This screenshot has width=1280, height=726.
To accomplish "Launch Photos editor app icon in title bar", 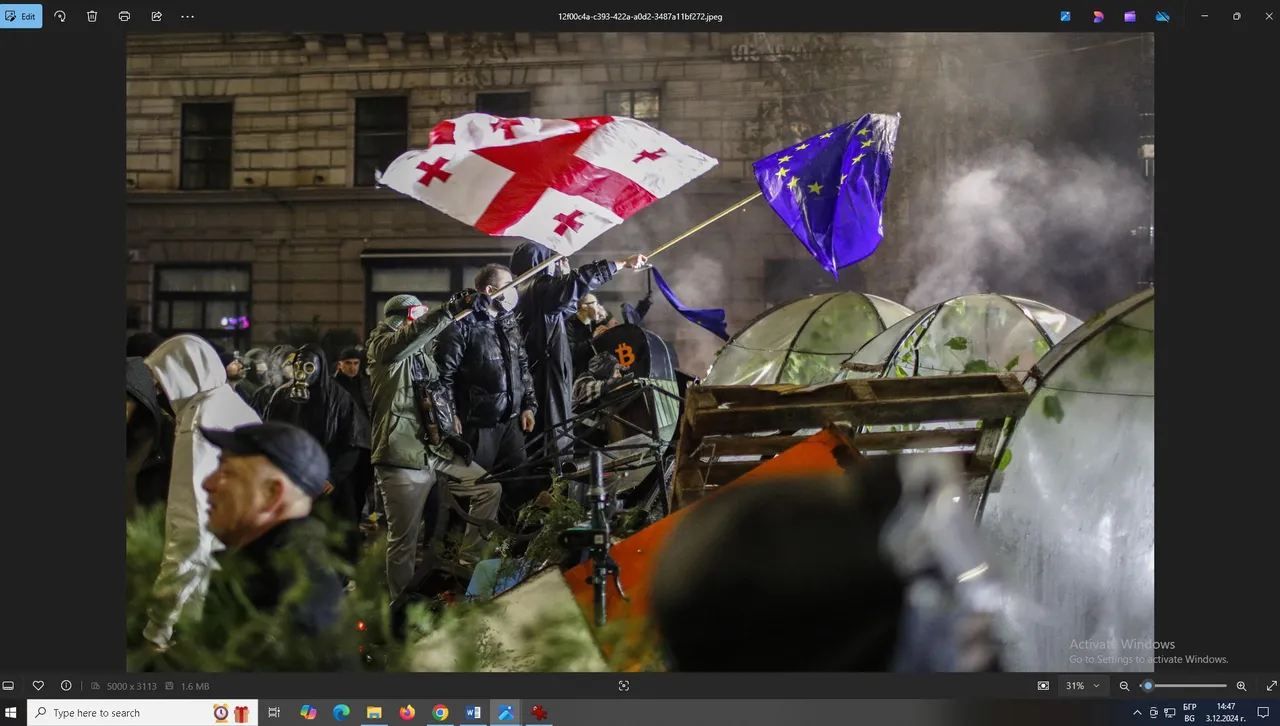I will tap(1066, 16).
